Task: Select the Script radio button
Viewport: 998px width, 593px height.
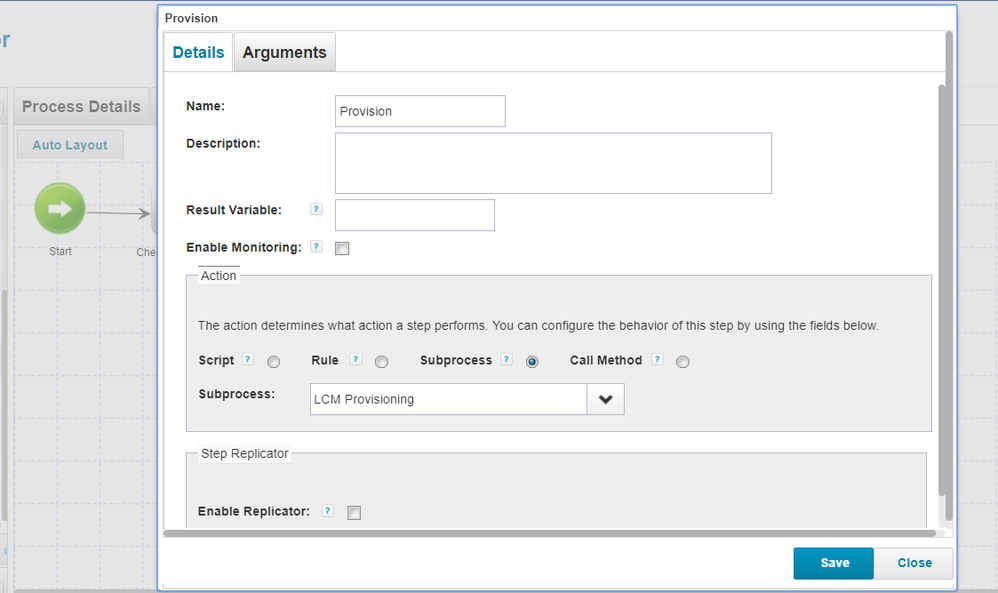Action: coord(274,362)
